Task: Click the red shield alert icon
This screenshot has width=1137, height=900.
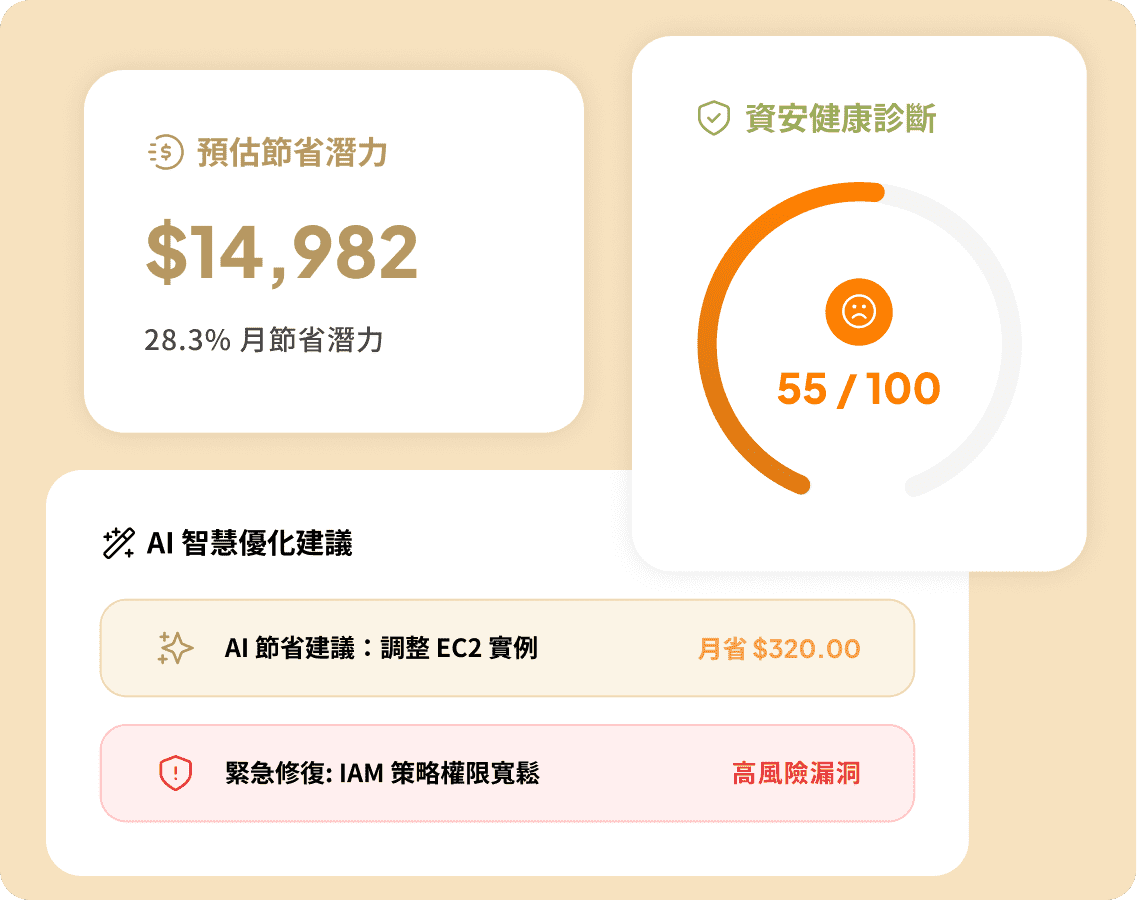Action: tap(175, 773)
